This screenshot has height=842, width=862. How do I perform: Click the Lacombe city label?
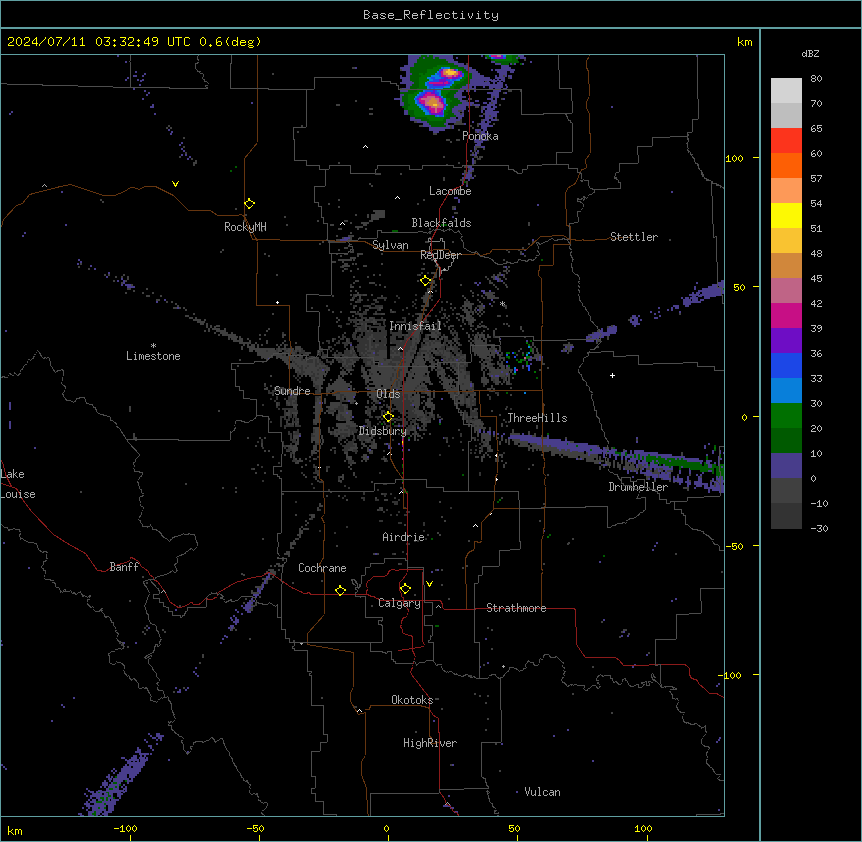[450, 191]
